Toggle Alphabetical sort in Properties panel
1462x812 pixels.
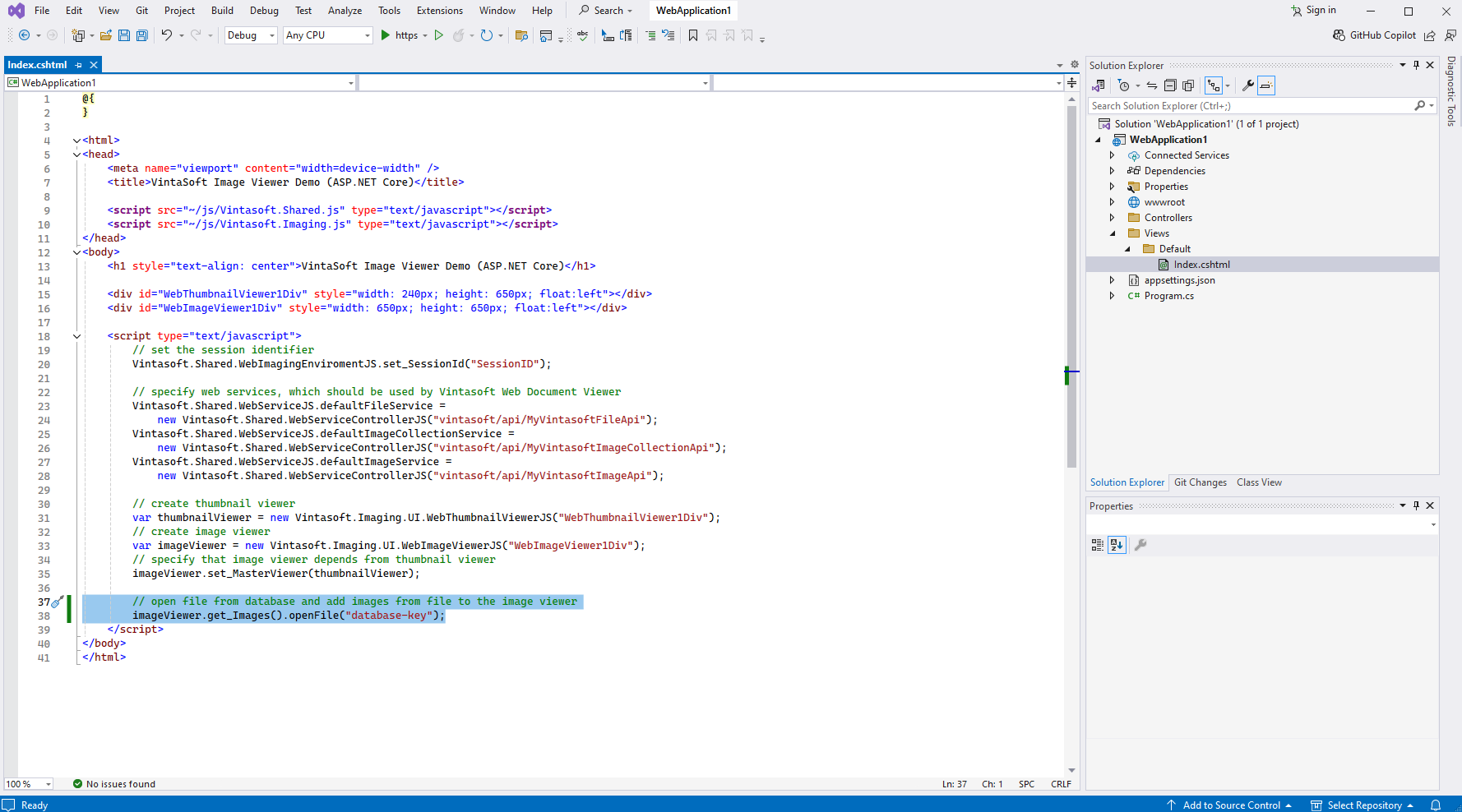1117,545
